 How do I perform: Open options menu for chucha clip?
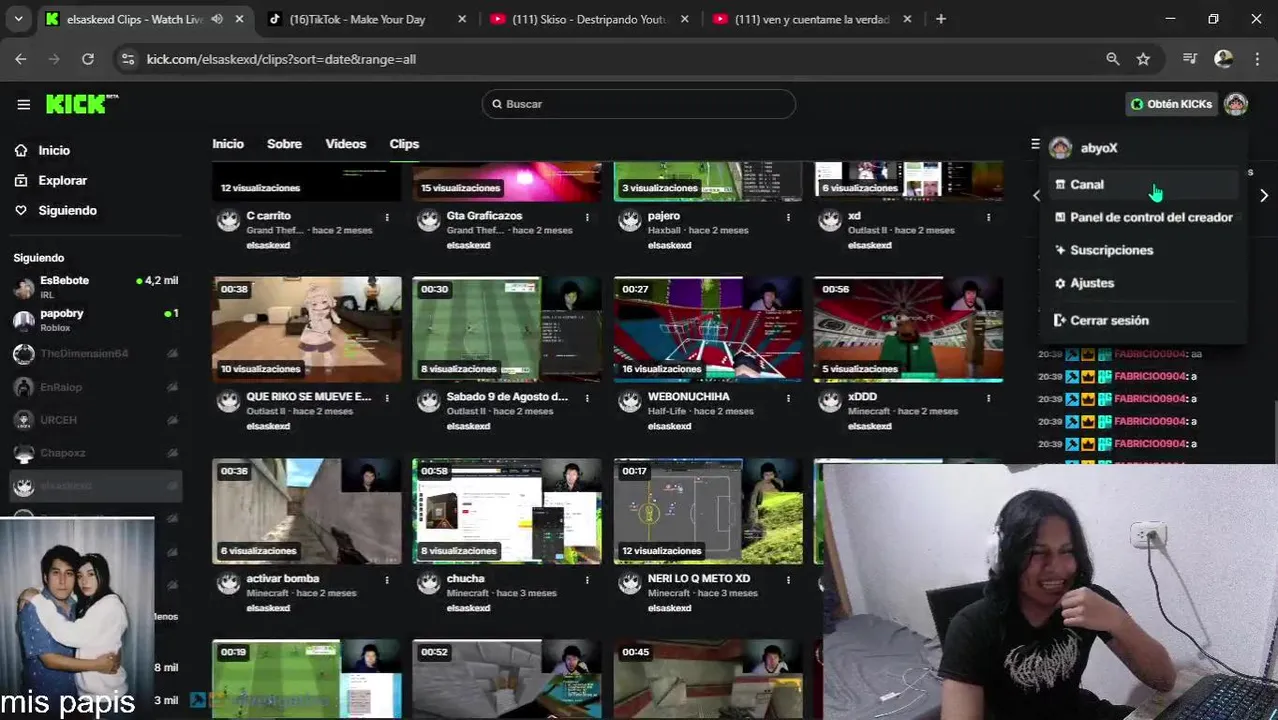(588, 580)
